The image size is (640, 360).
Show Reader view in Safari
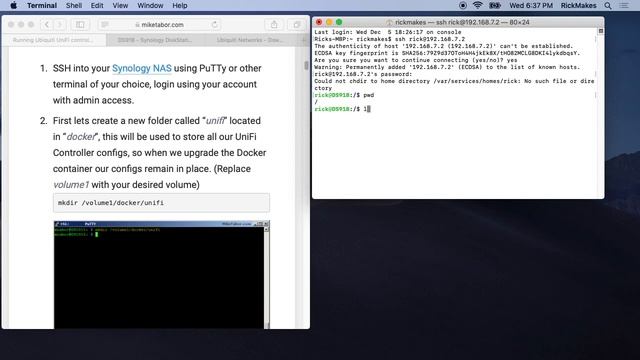click(105, 24)
